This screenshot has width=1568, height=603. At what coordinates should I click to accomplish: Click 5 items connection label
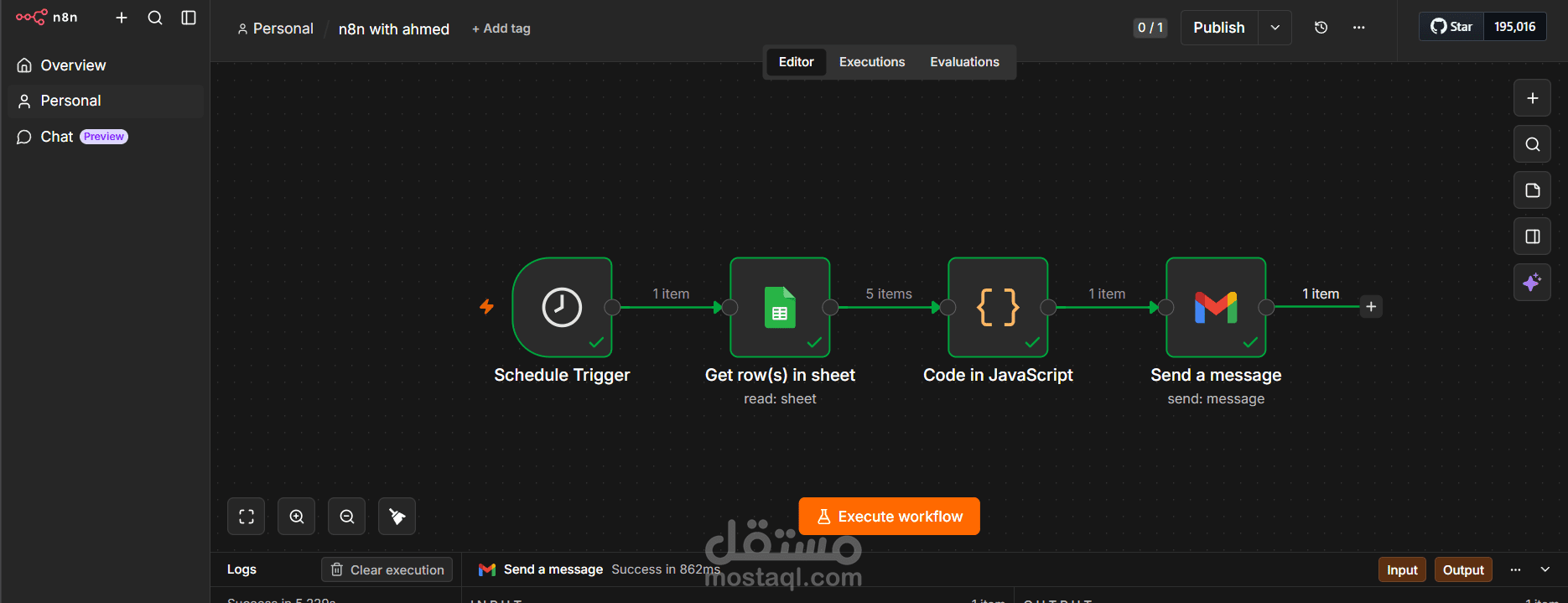pyautogui.click(x=889, y=294)
